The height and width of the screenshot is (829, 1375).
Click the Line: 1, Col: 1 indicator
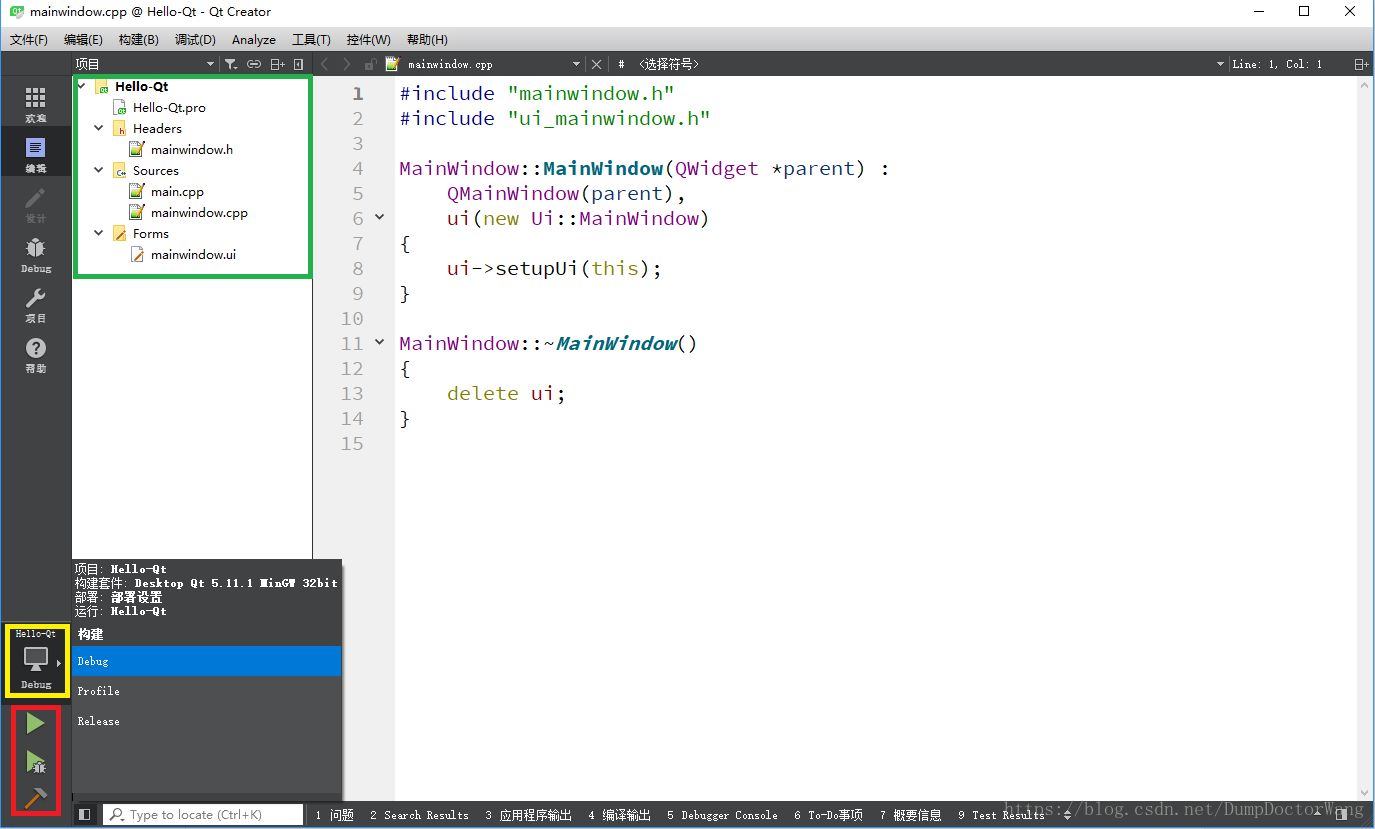1277,64
